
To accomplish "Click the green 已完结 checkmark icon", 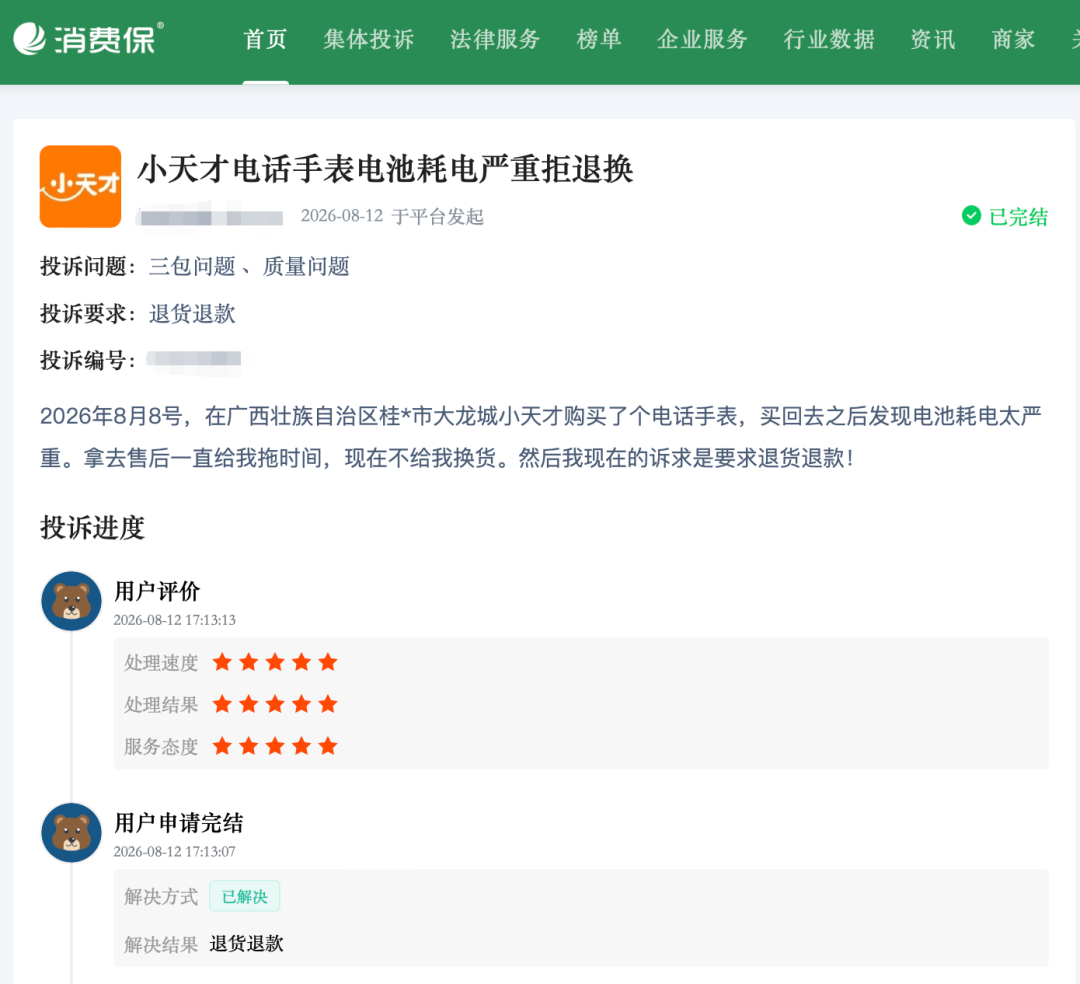I will 971,216.
